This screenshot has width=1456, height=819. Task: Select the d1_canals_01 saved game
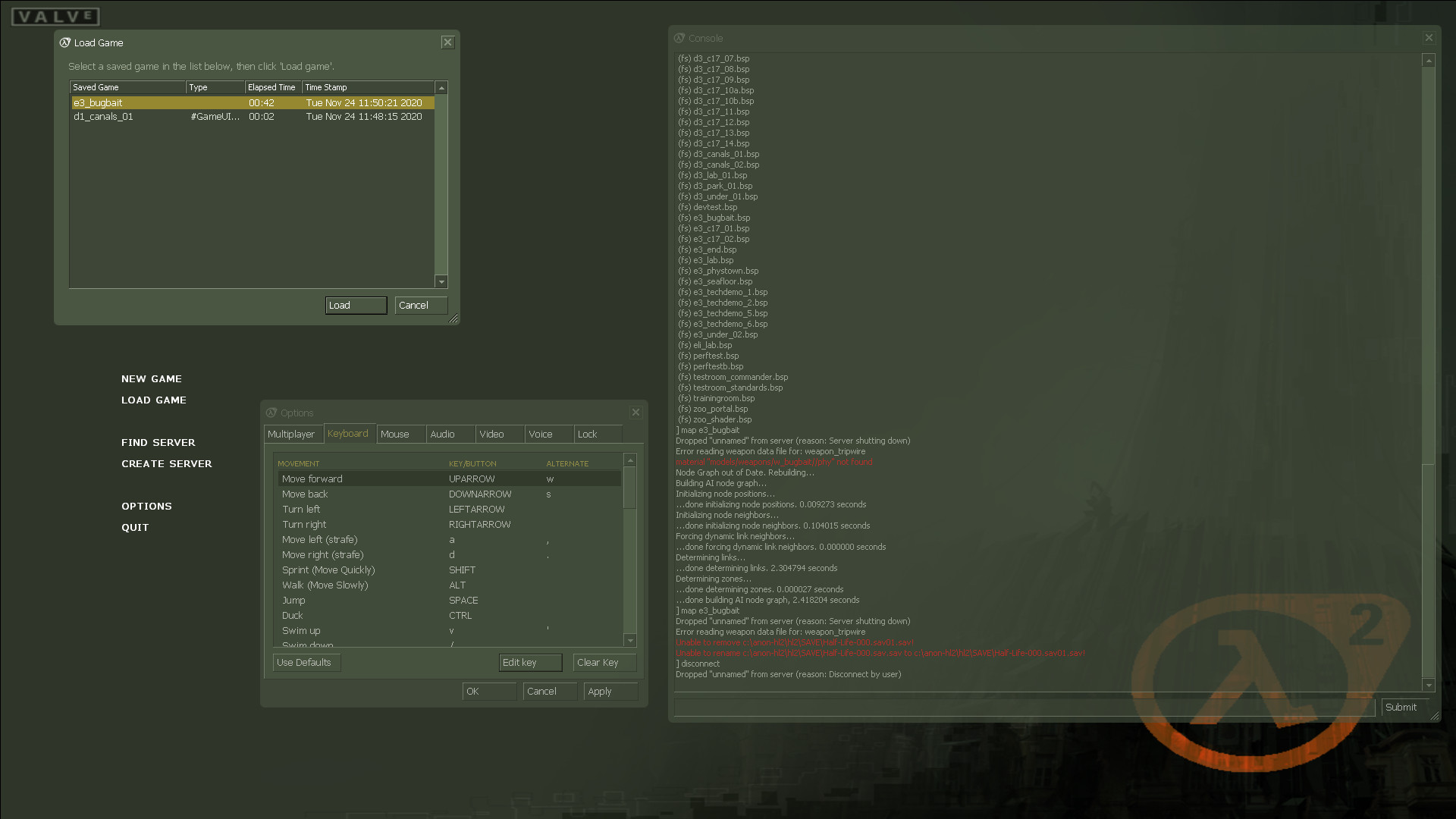click(x=103, y=117)
